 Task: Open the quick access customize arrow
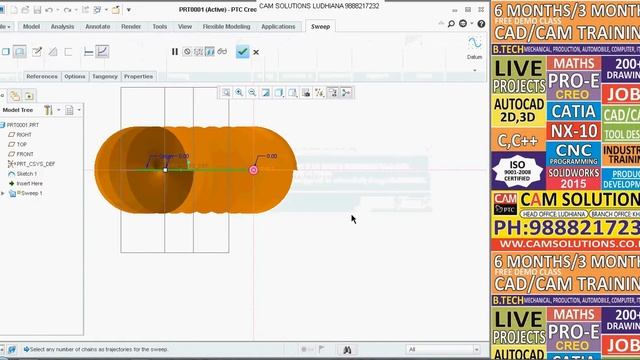pyautogui.click(x=129, y=10)
